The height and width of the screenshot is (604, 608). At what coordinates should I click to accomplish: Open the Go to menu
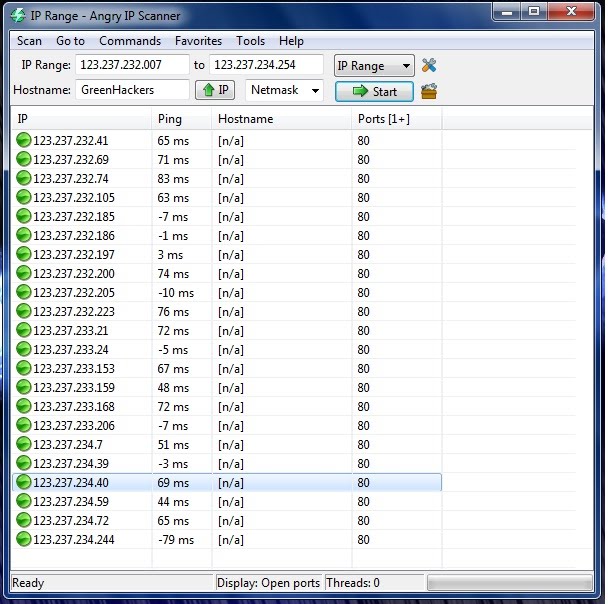tap(70, 41)
